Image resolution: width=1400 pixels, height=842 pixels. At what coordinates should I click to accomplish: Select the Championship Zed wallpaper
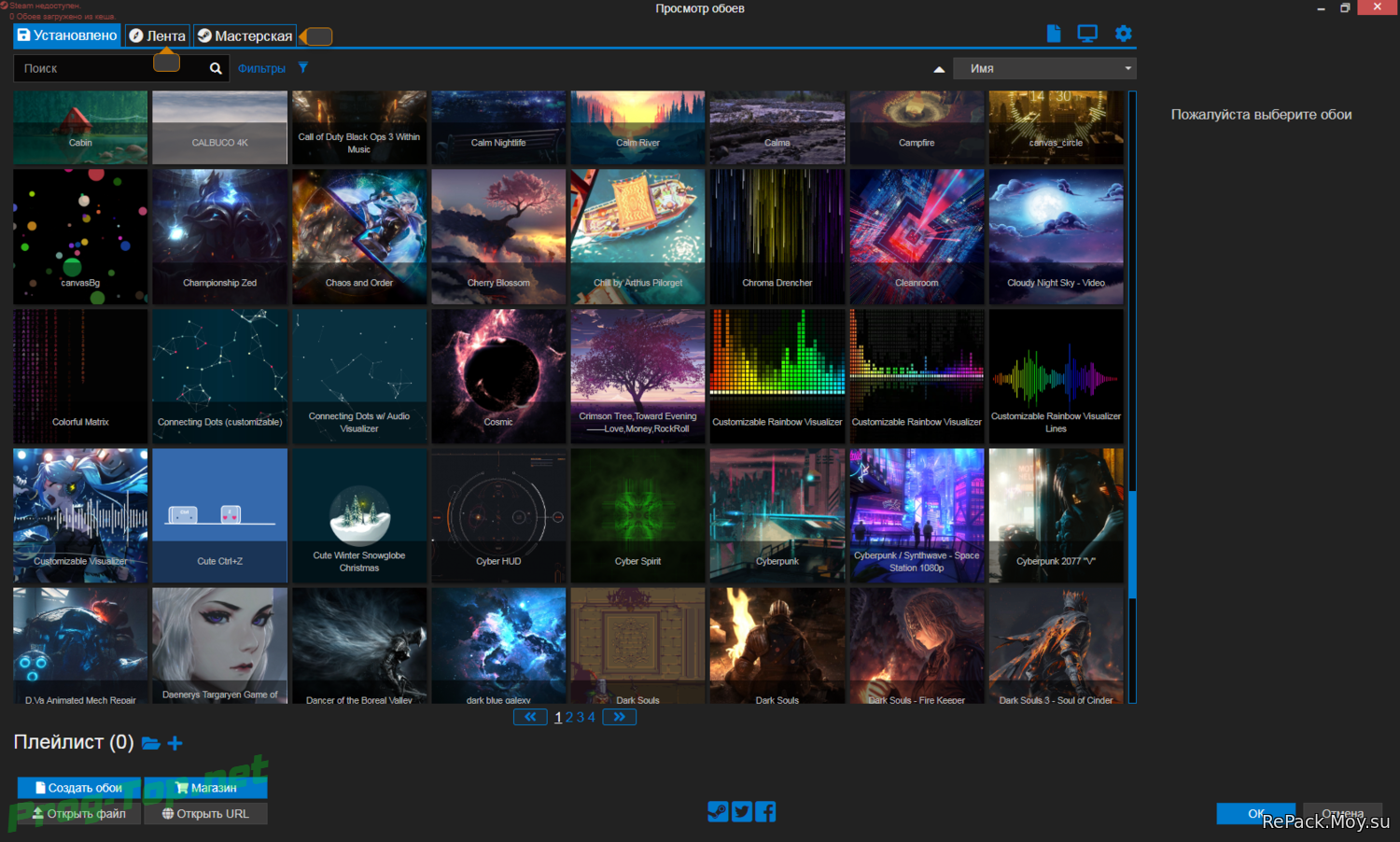pyautogui.click(x=220, y=236)
